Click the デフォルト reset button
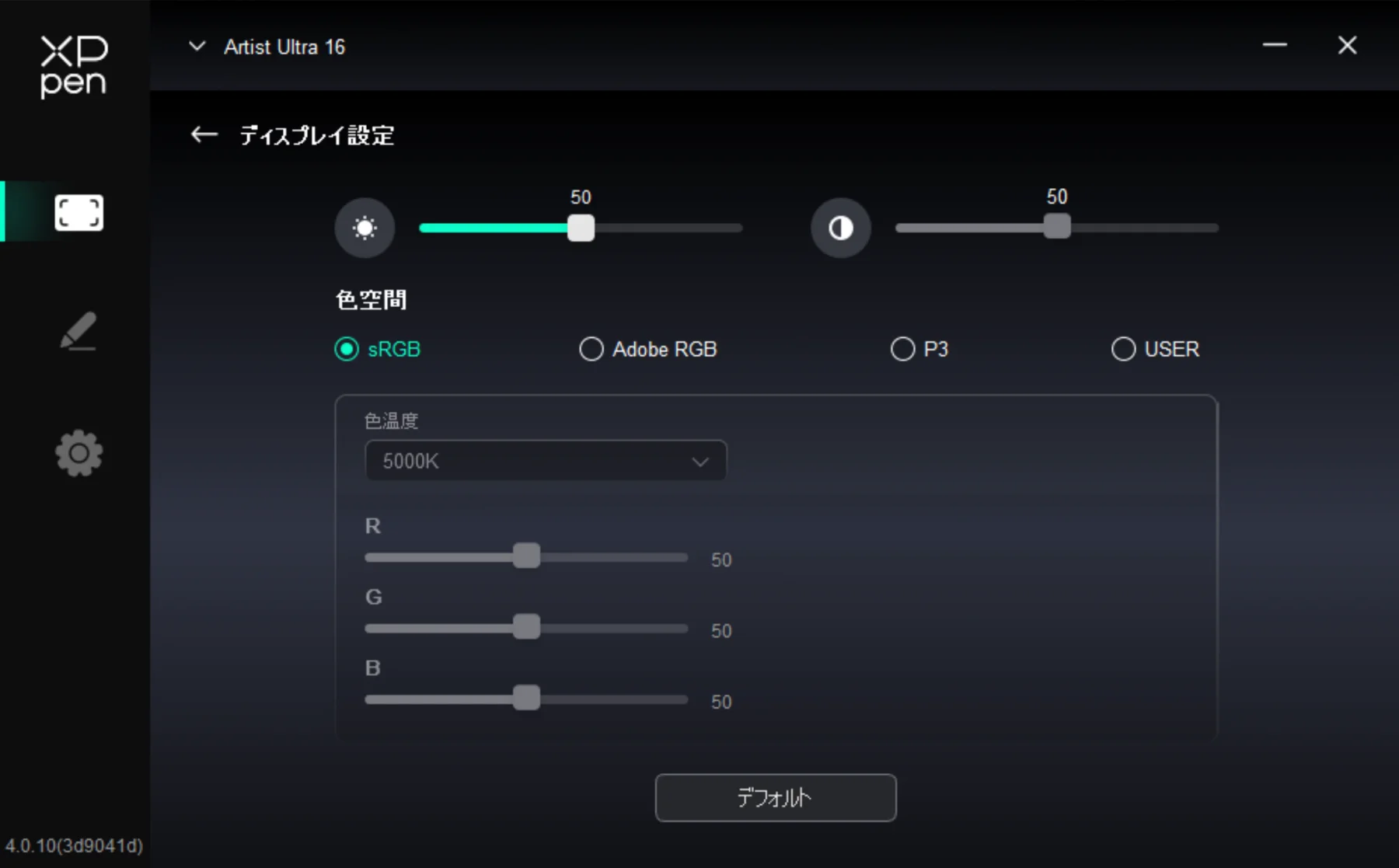The width and height of the screenshot is (1399, 868). coord(776,797)
